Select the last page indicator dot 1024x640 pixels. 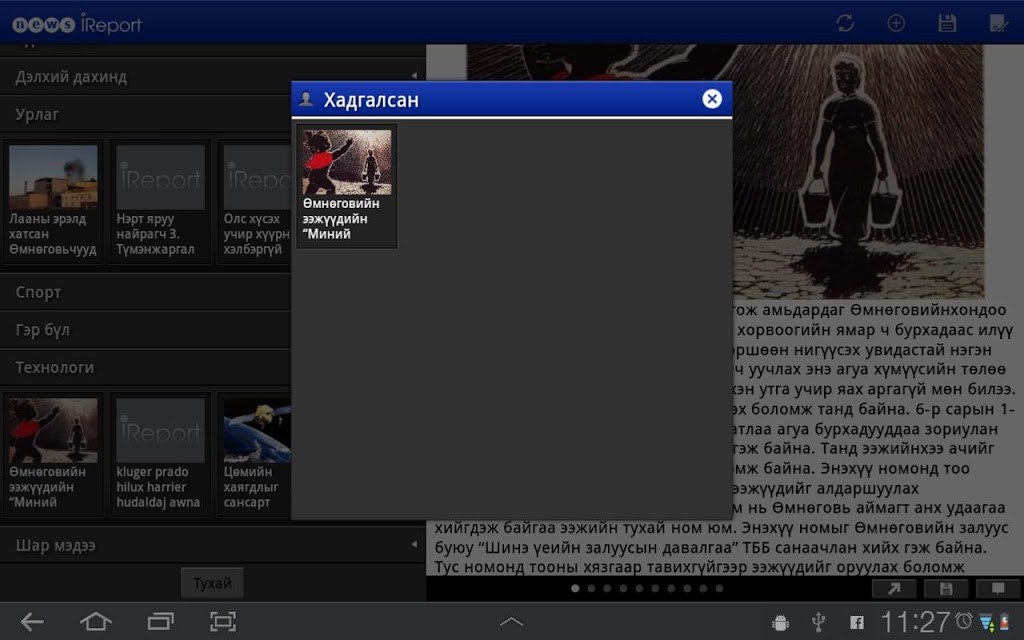(719, 588)
